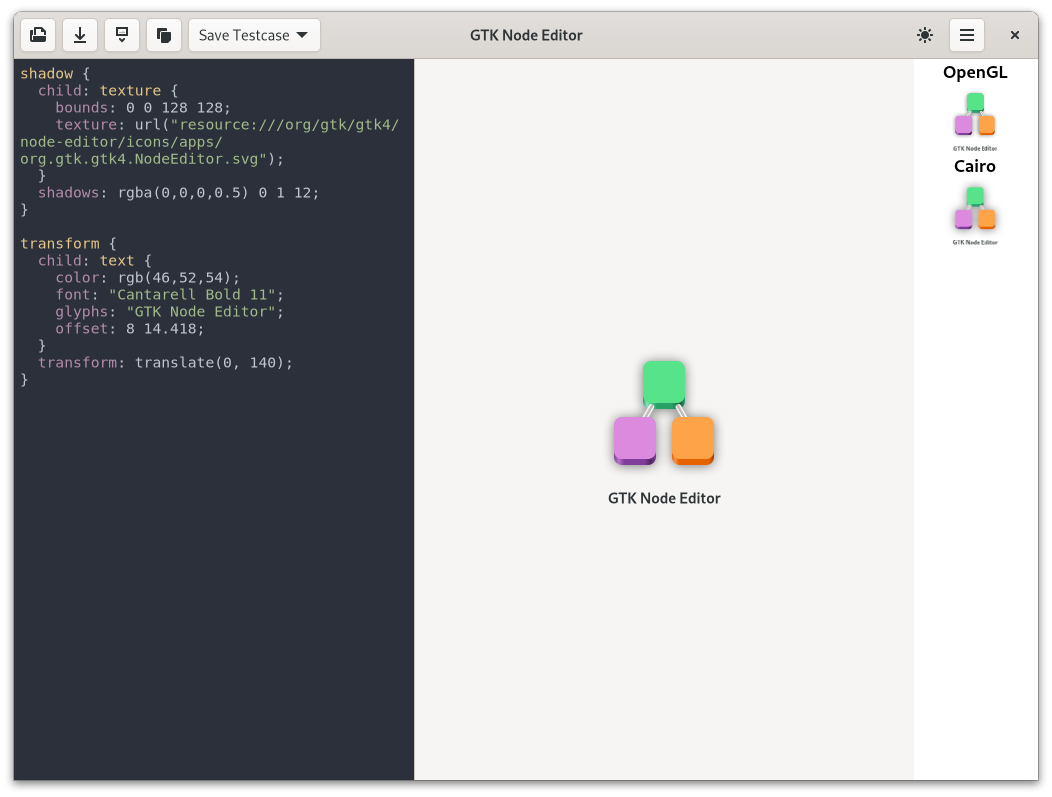Click the save node file download icon
Screen dimensions: 1052x797
(80, 35)
